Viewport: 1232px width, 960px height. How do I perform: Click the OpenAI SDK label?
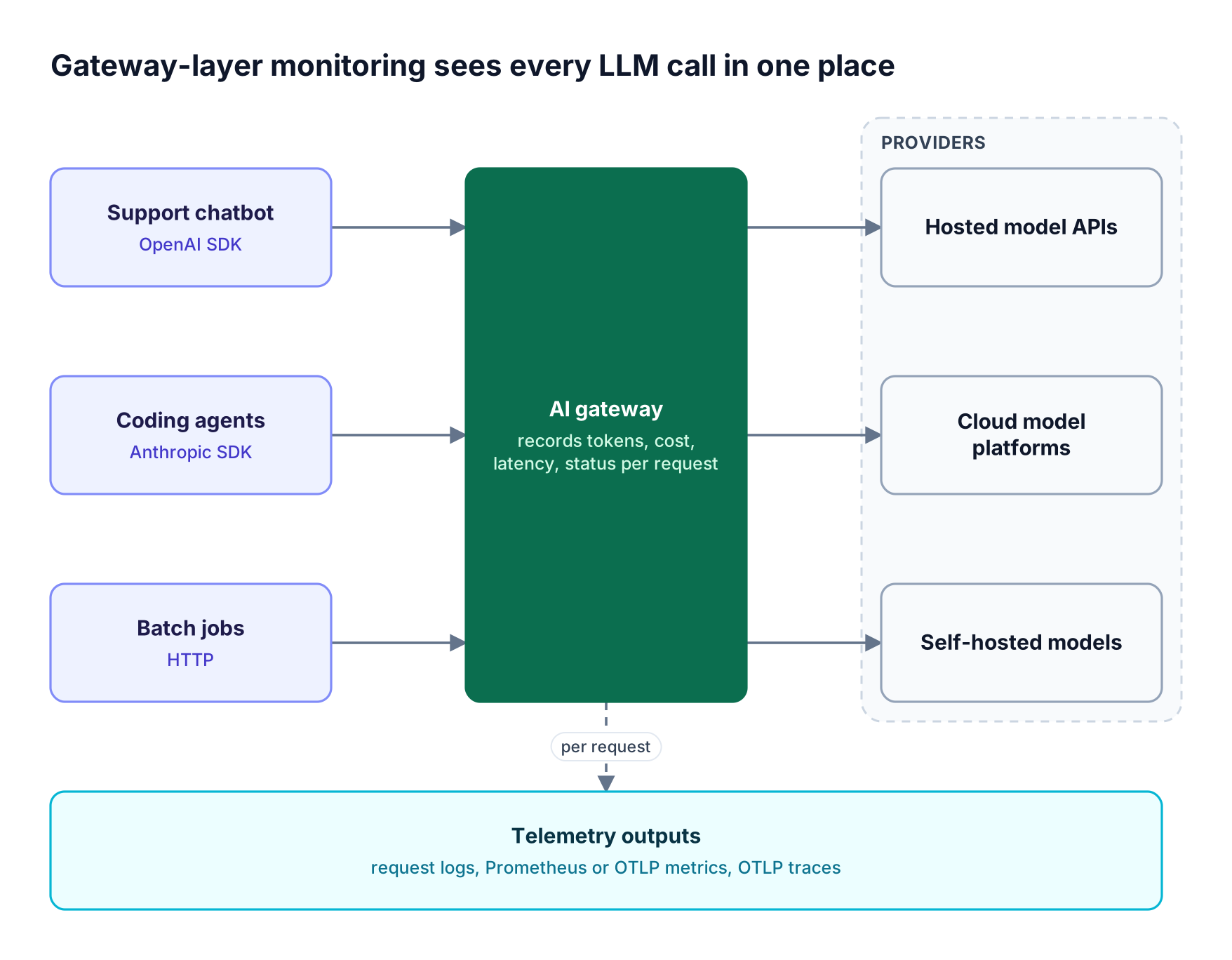coord(190,244)
